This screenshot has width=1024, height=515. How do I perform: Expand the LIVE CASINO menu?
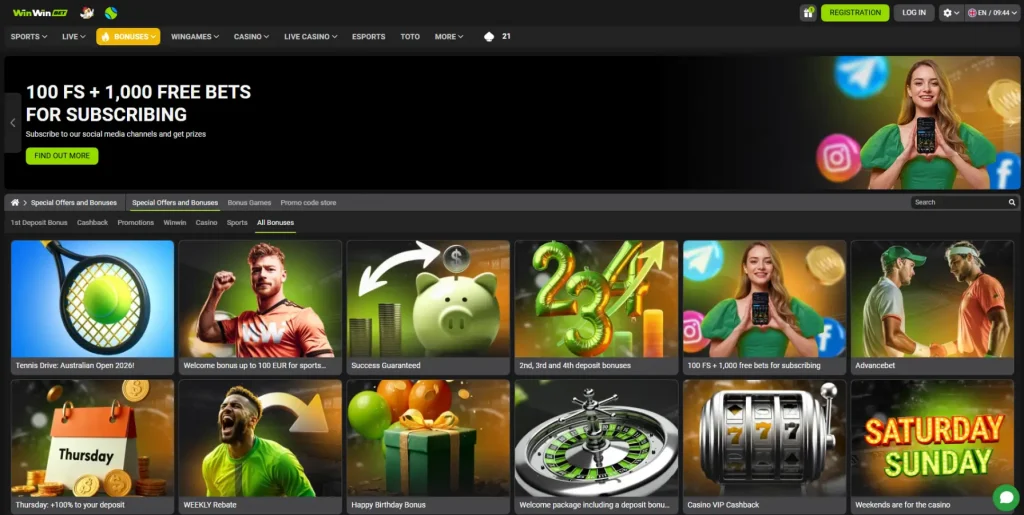pos(310,37)
